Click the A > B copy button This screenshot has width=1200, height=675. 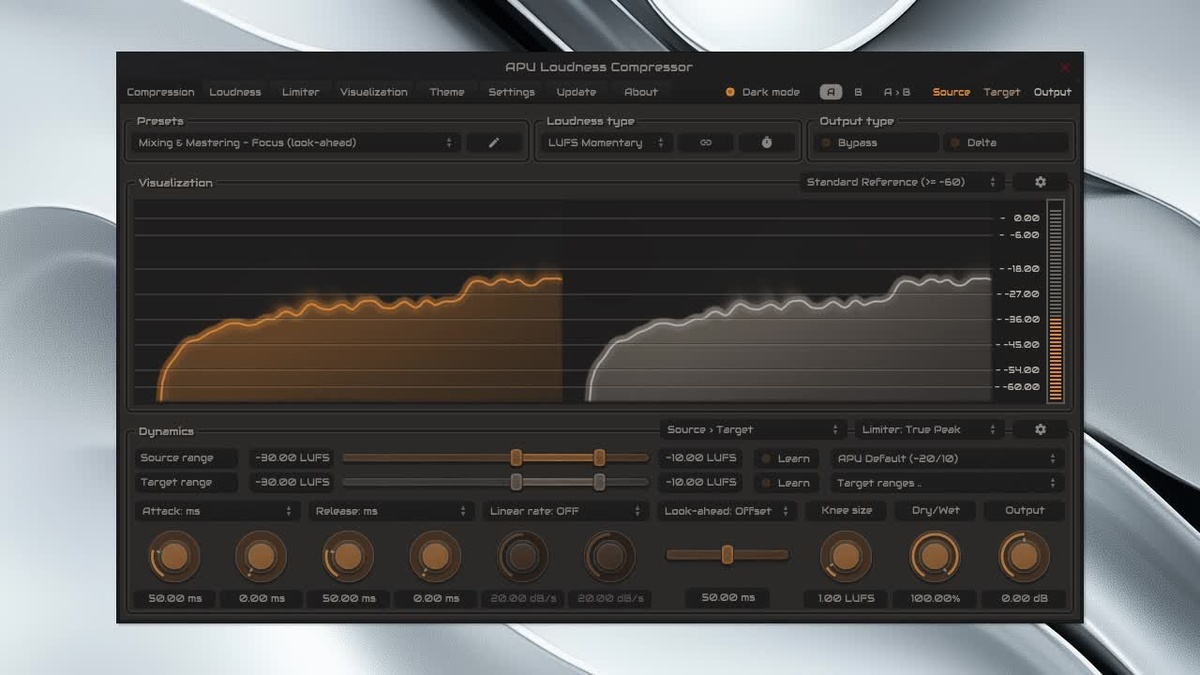896,92
